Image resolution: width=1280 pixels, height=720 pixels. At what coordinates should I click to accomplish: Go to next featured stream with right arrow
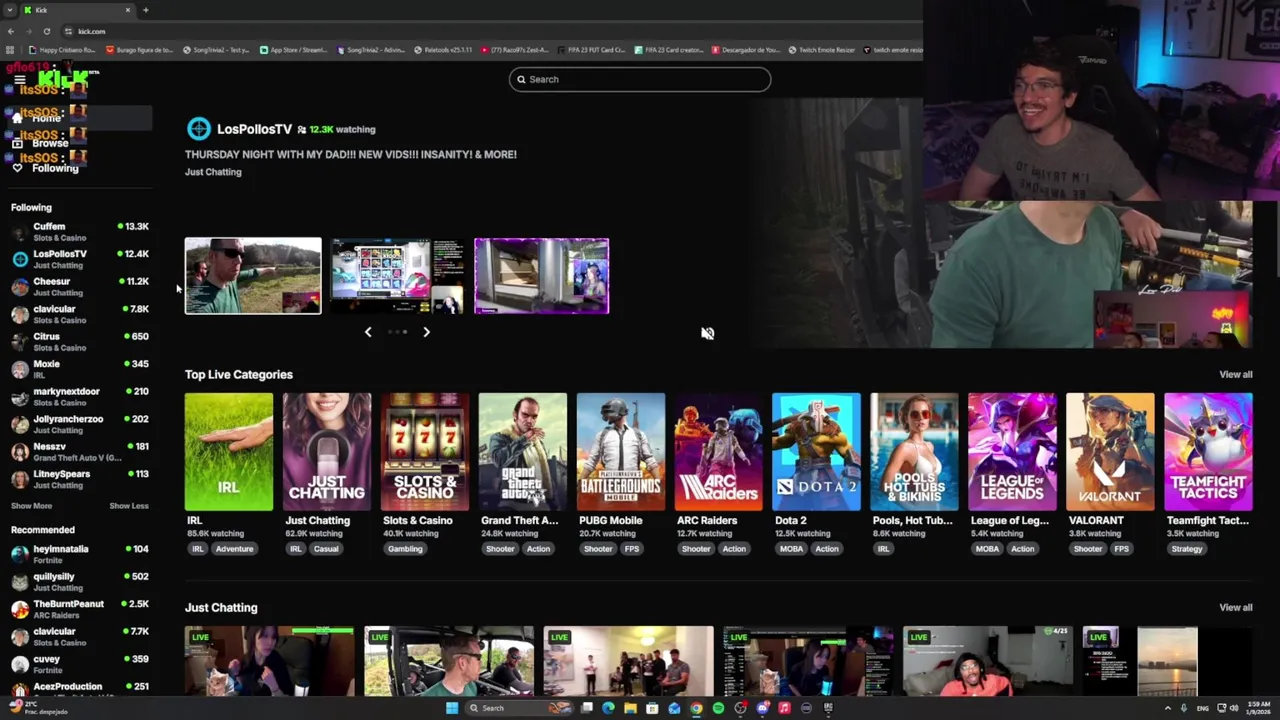(426, 332)
